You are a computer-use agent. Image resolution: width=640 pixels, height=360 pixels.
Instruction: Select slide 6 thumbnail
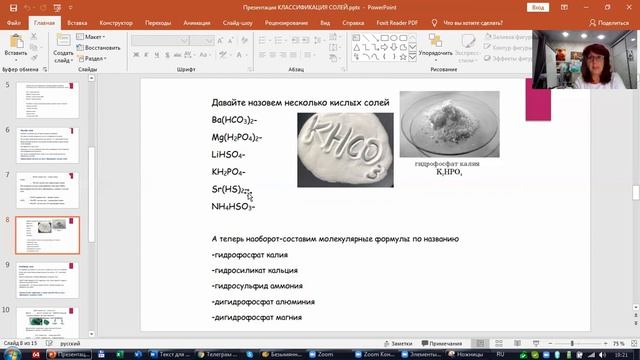coord(47,145)
